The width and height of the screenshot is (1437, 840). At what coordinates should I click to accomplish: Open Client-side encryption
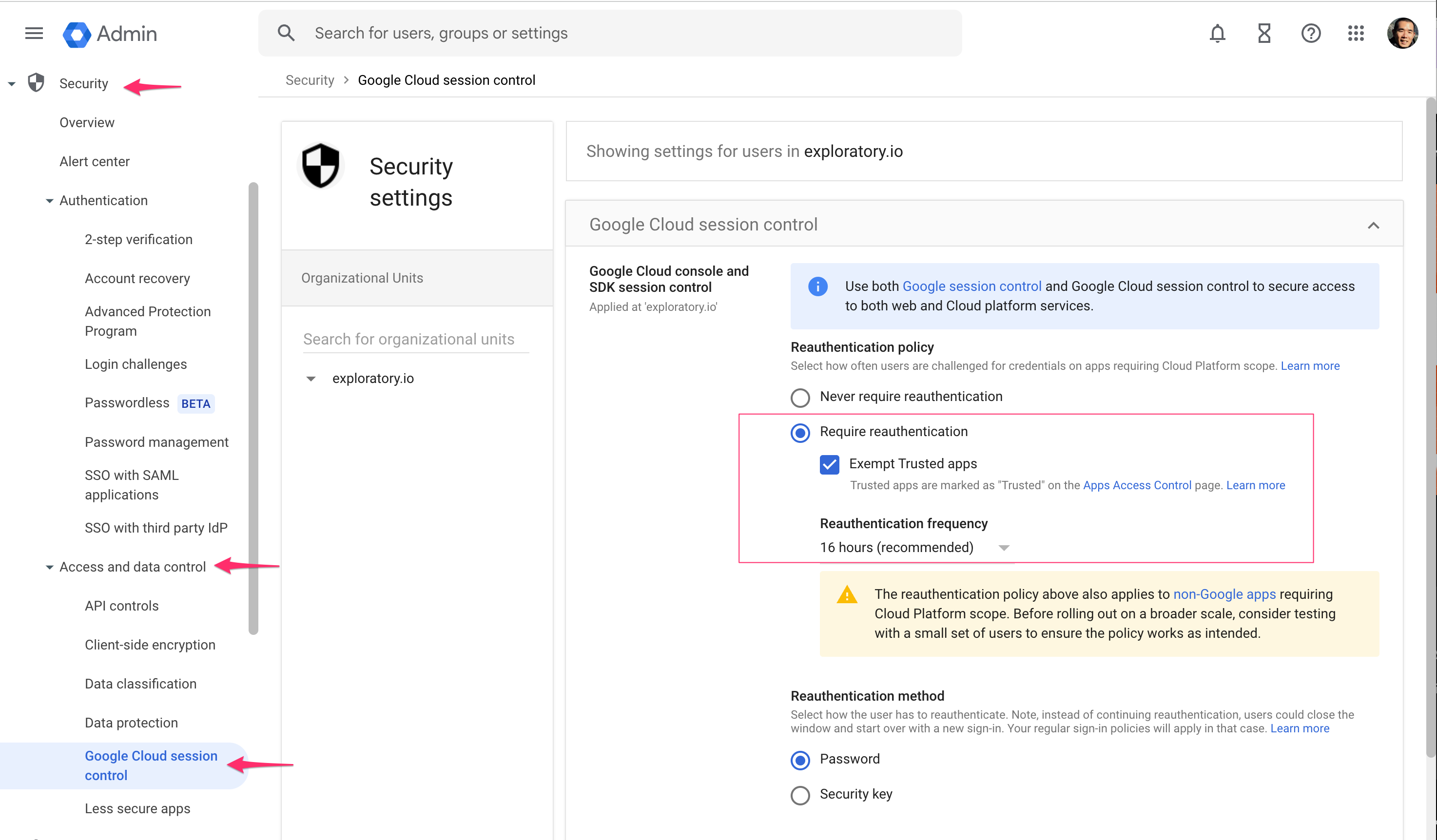150,645
